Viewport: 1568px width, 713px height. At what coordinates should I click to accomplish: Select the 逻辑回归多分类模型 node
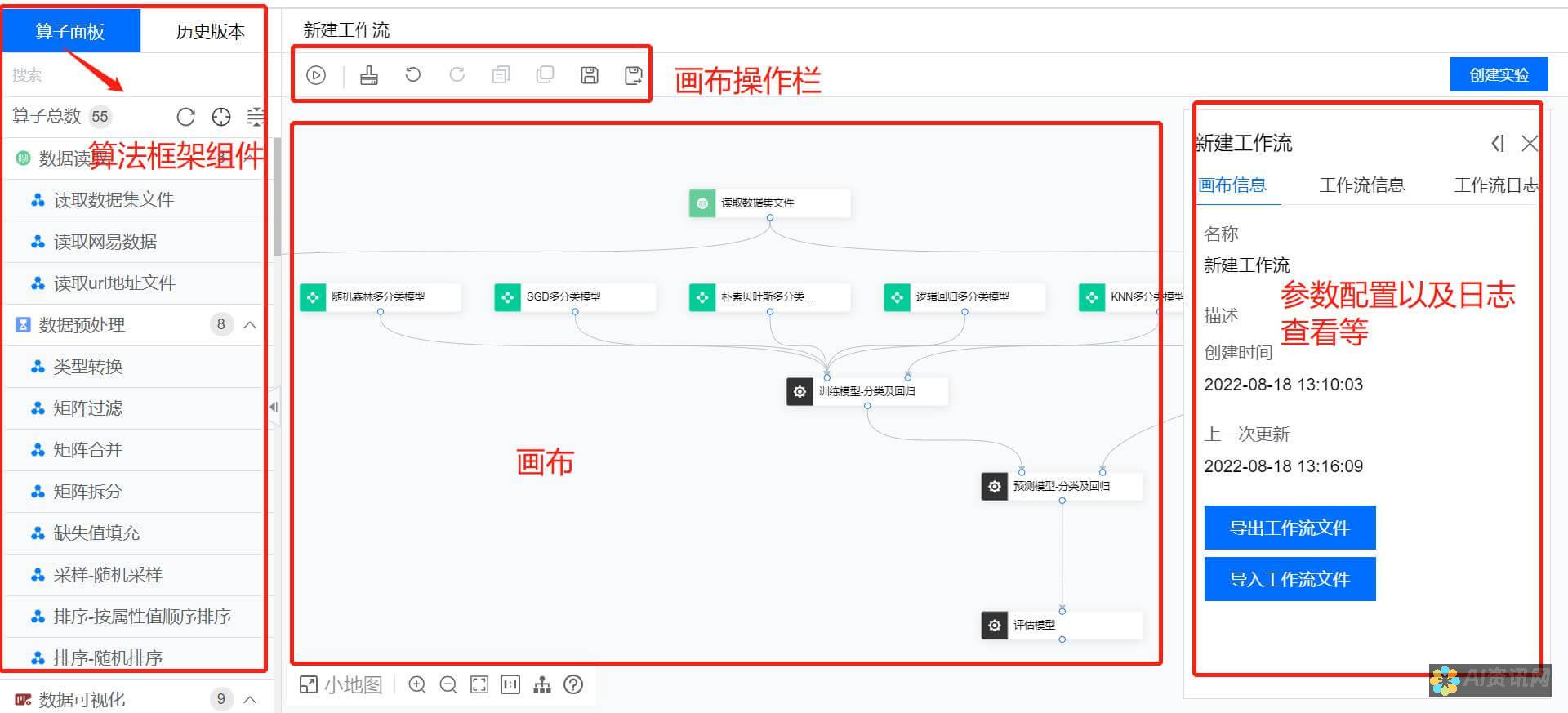click(964, 297)
